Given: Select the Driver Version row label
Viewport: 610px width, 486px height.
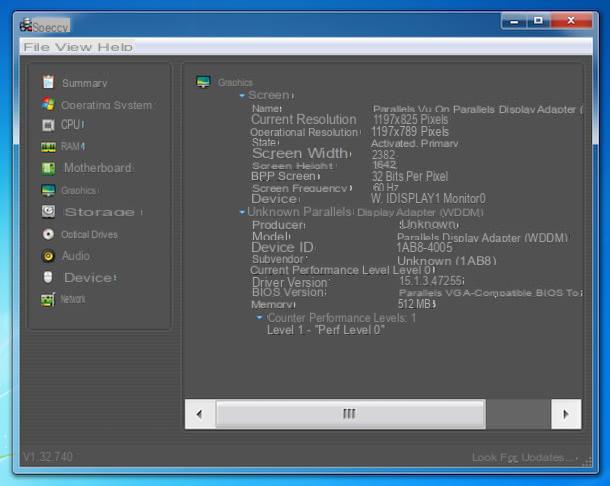Looking at the screenshot, I should point(290,282).
